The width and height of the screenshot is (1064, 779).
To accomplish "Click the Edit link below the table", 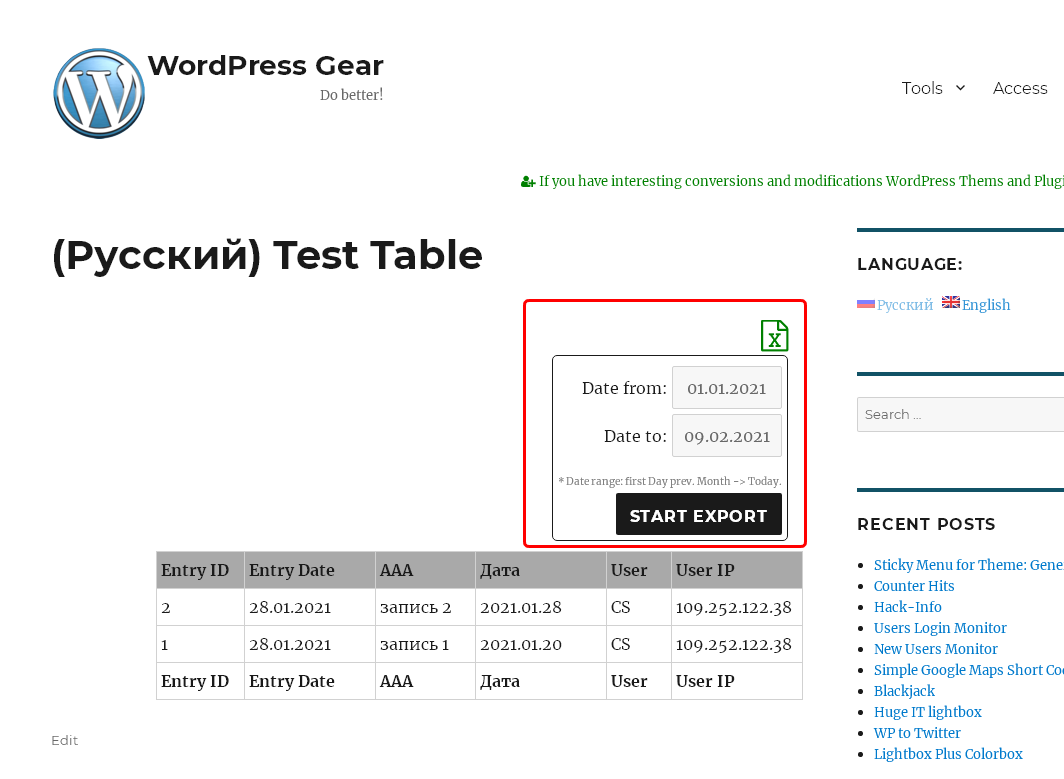I will (64, 740).
